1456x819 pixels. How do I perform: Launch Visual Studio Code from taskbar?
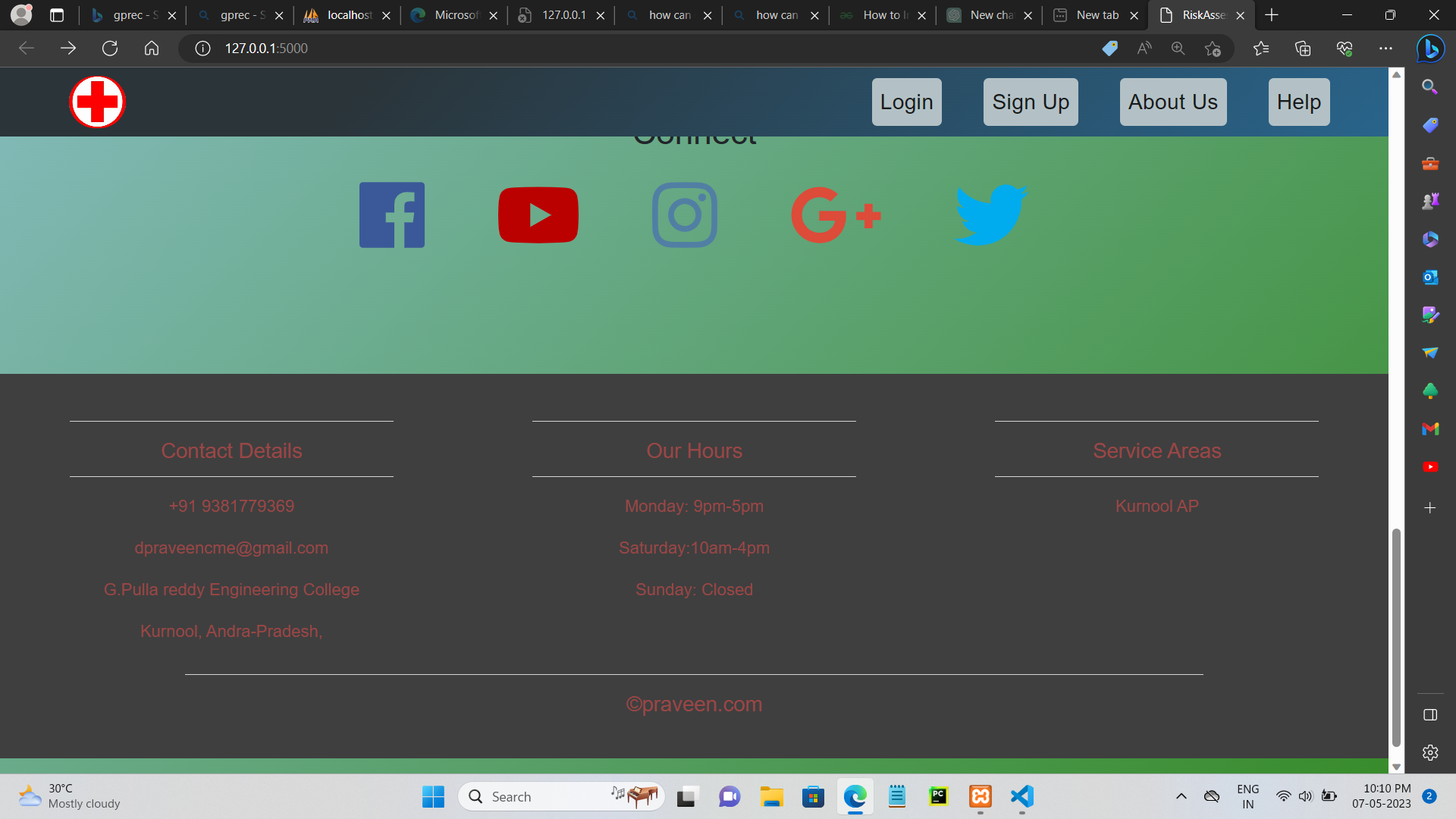[1022, 796]
